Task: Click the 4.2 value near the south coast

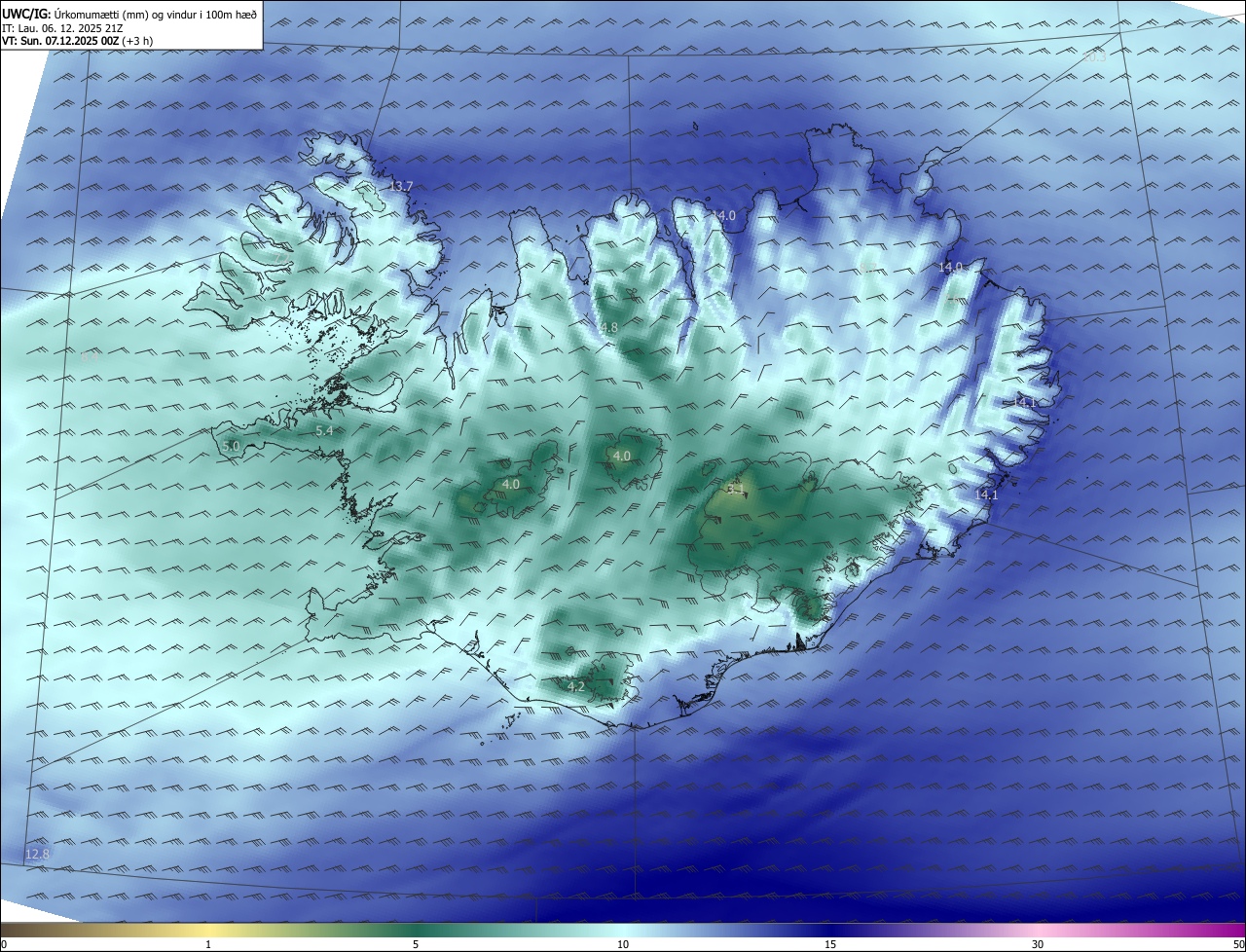Action: (576, 686)
